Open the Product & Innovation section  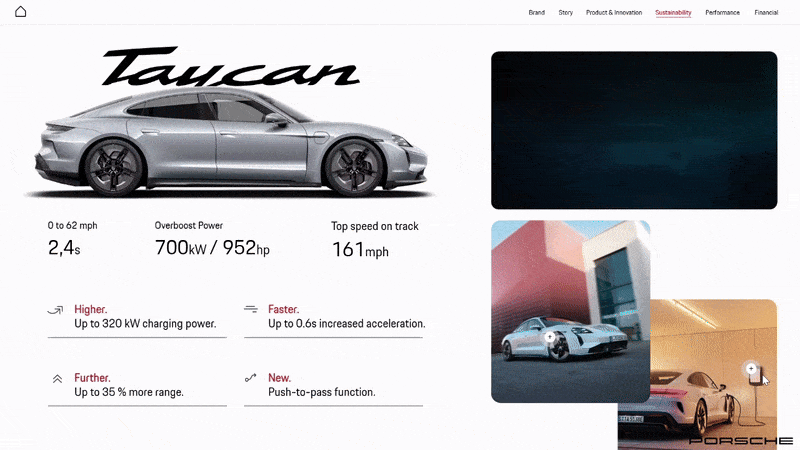pyautogui.click(x=614, y=13)
